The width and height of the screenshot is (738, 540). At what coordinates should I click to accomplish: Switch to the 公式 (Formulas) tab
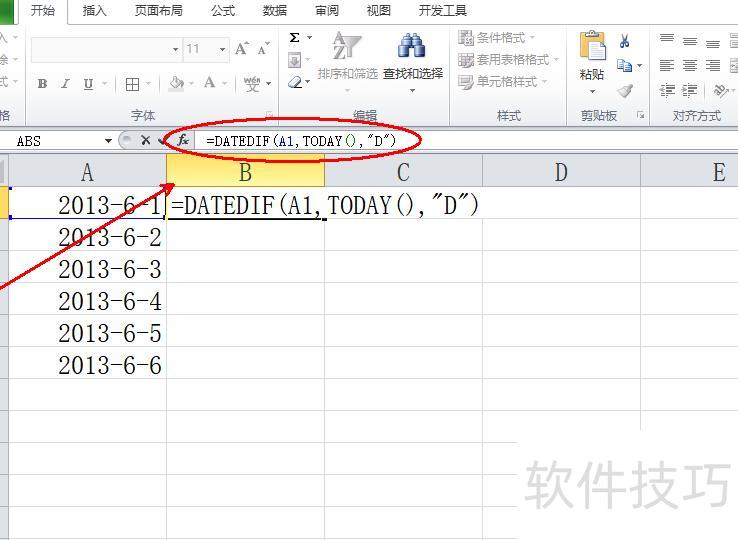click(x=223, y=10)
